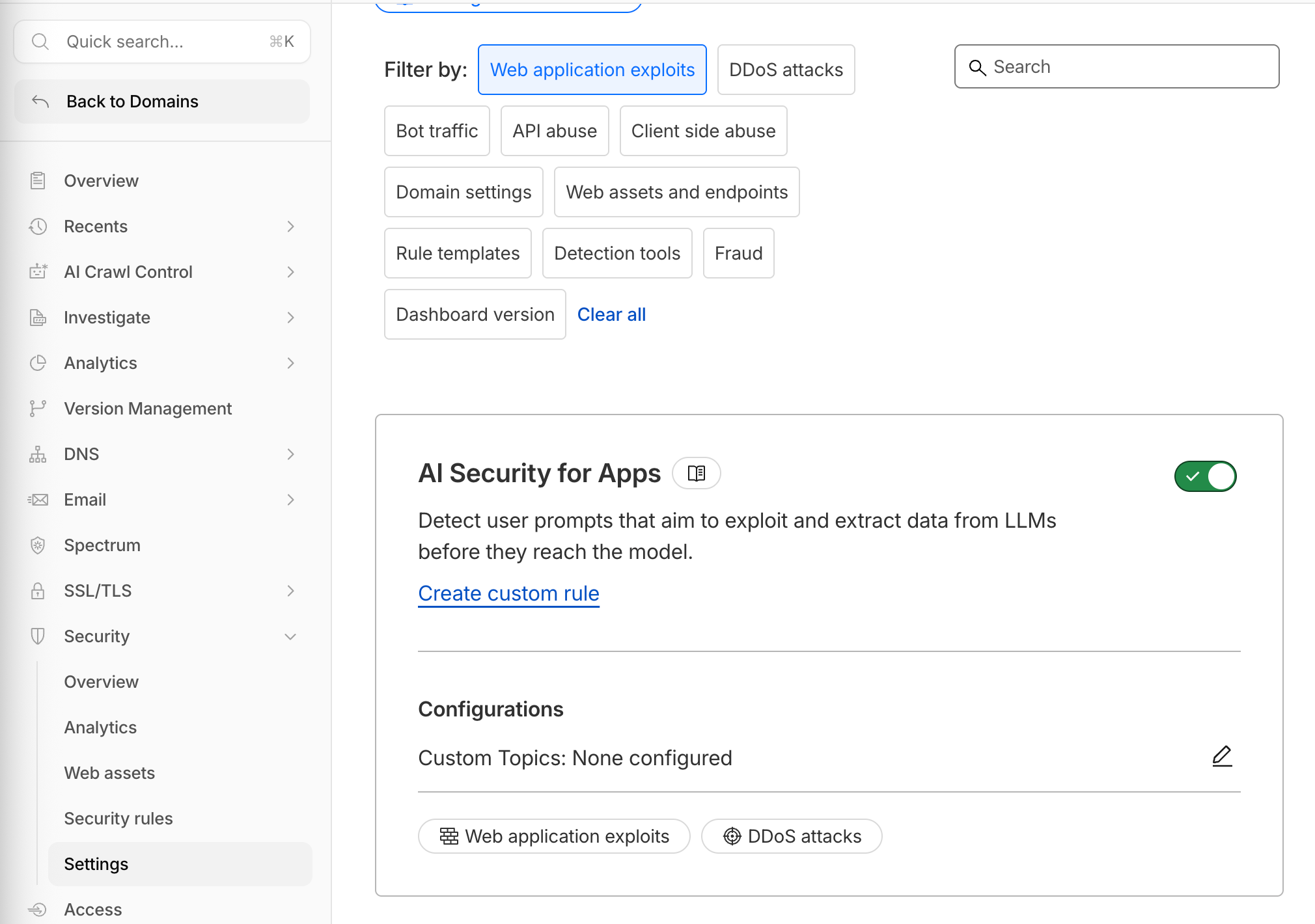Click the Version Management branch icon
This screenshot has width=1315, height=924.
click(38, 409)
